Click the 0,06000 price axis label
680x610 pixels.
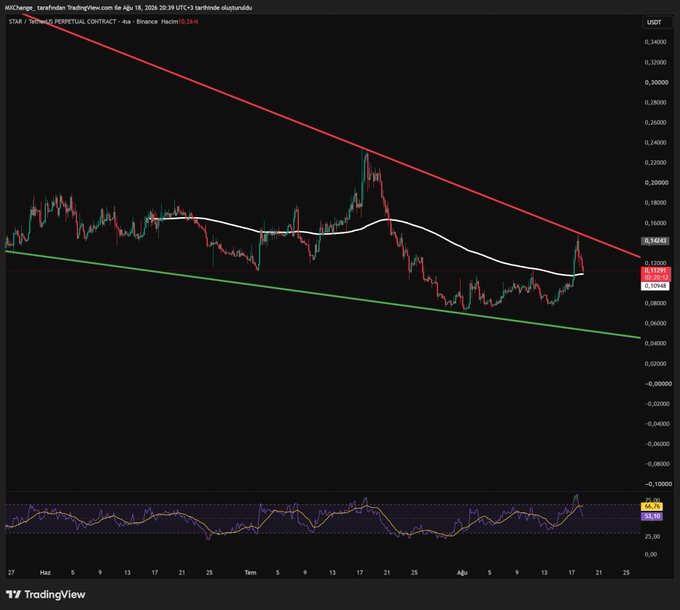point(656,323)
